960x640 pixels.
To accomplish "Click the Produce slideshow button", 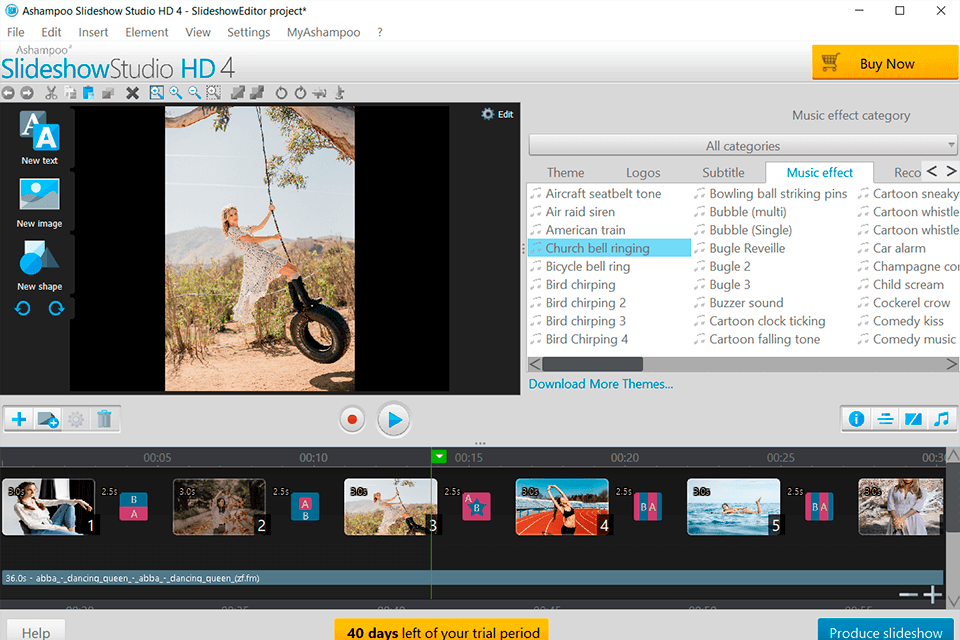I will click(x=884, y=631).
